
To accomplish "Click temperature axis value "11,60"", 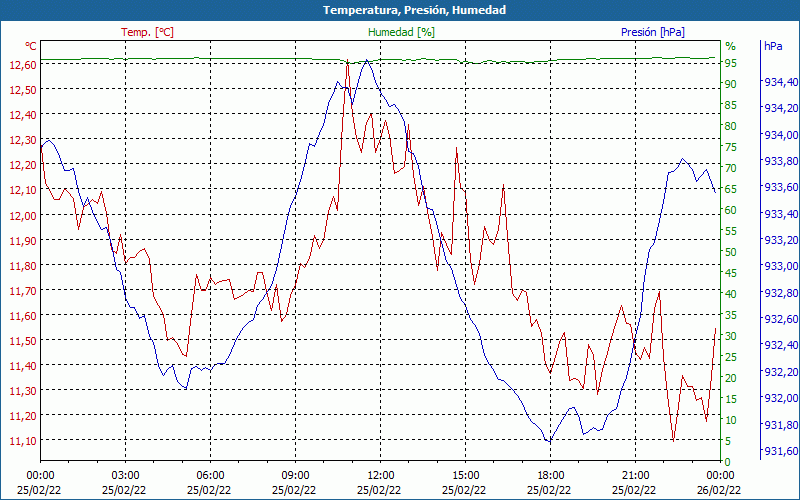I will [x=22, y=315].
